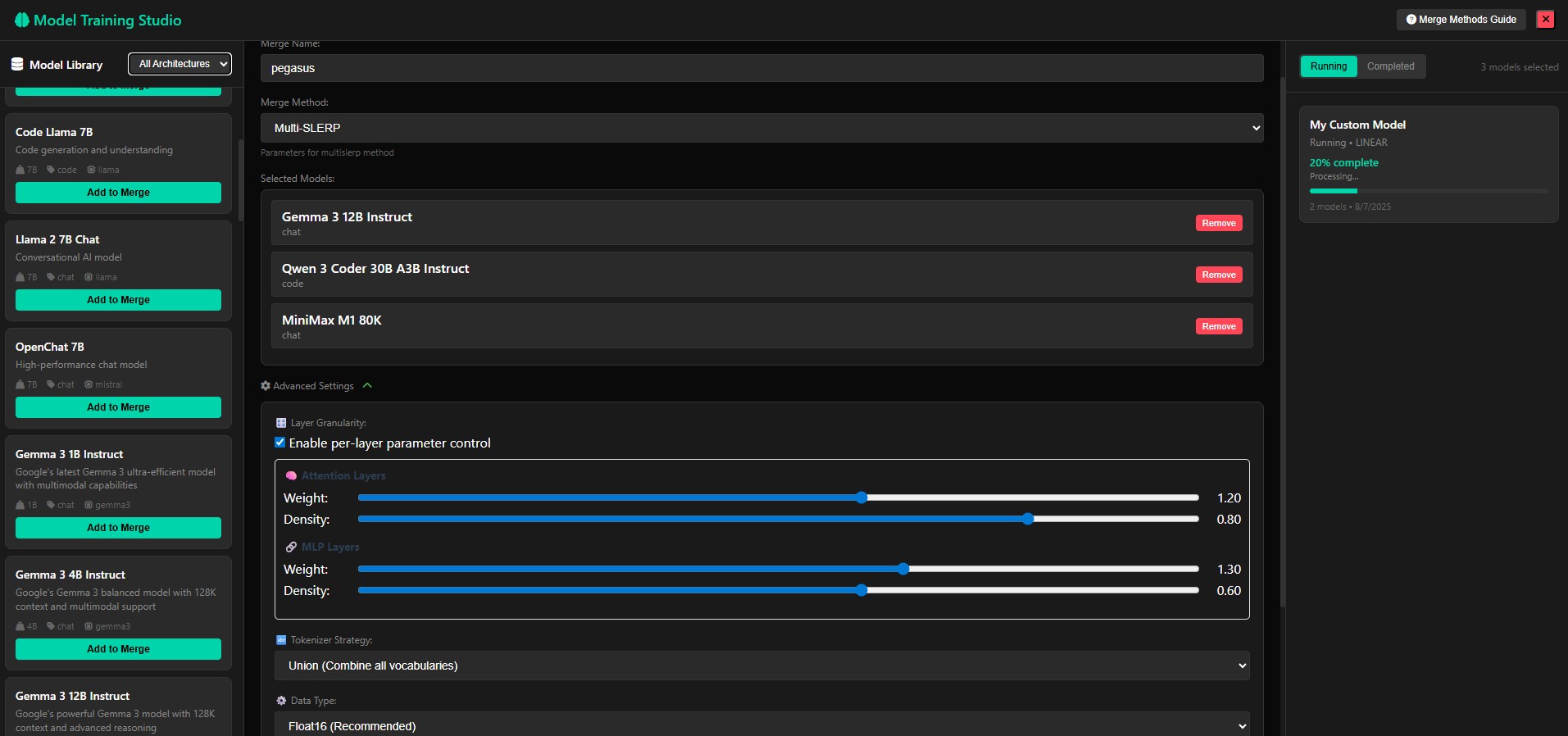
Task: Add OpenChat 7B to merge
Action: [x=118, y=407]
